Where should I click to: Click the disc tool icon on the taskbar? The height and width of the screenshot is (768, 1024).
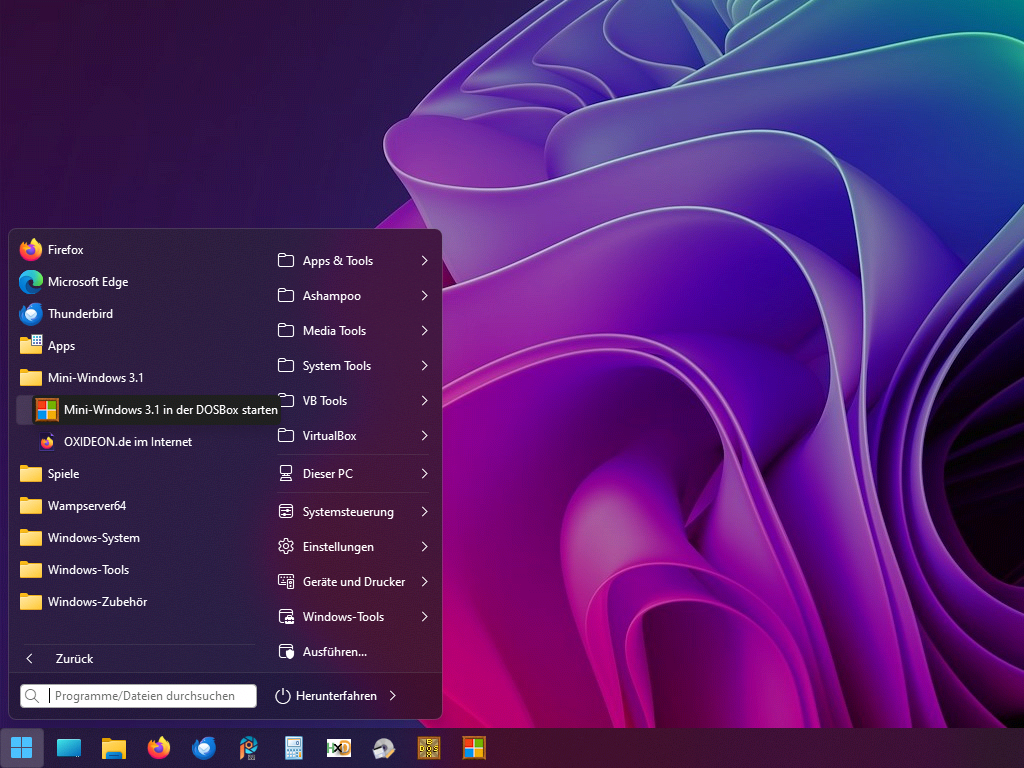[384, 748]
